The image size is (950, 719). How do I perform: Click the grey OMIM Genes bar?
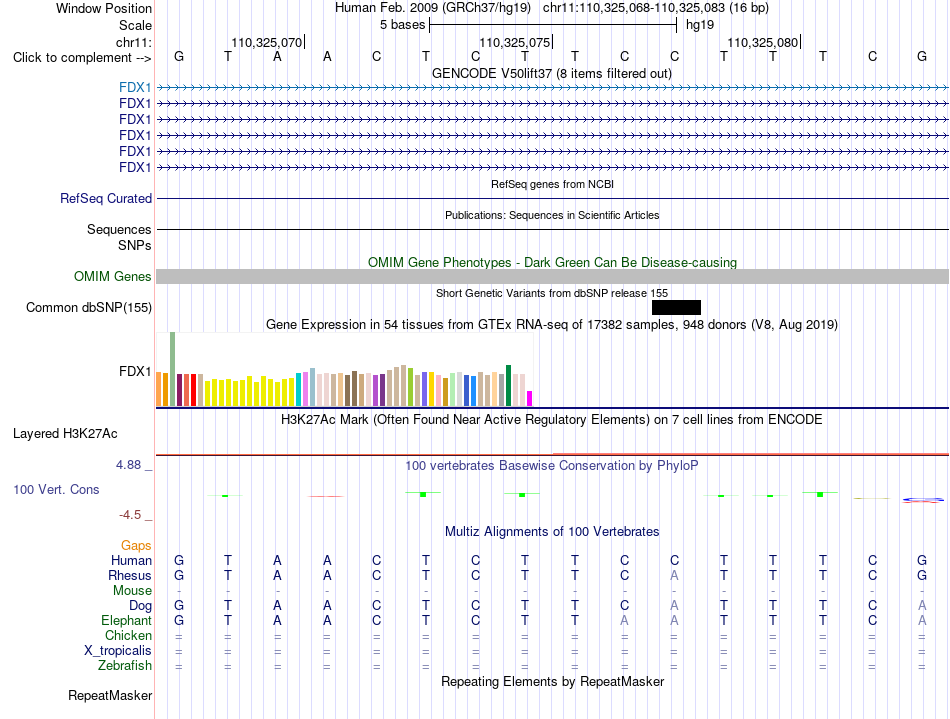(552, 277)
